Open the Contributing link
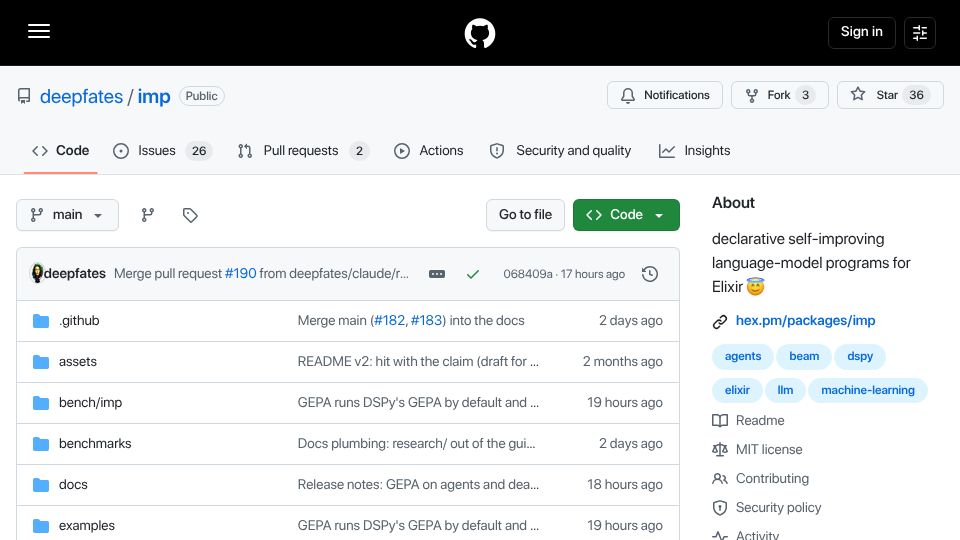The image size is (960, 540). tap(772, 479)
